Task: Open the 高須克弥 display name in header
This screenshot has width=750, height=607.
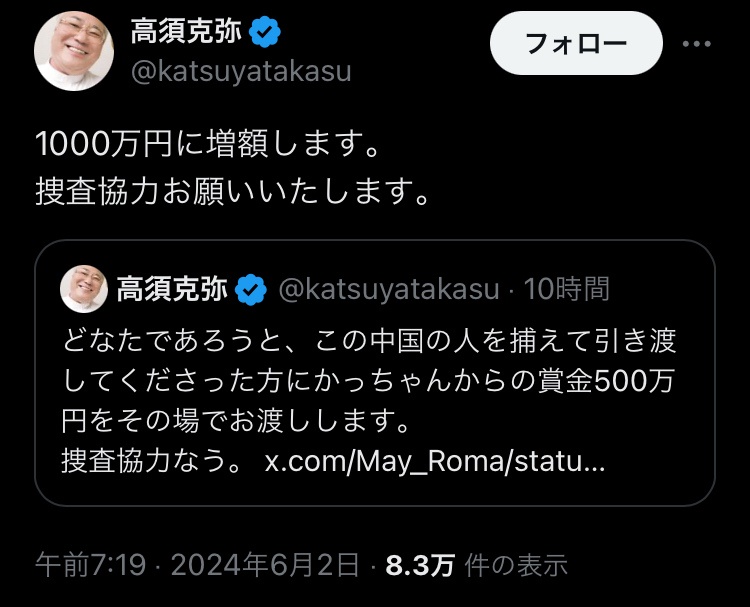Action: pos(186,32)
